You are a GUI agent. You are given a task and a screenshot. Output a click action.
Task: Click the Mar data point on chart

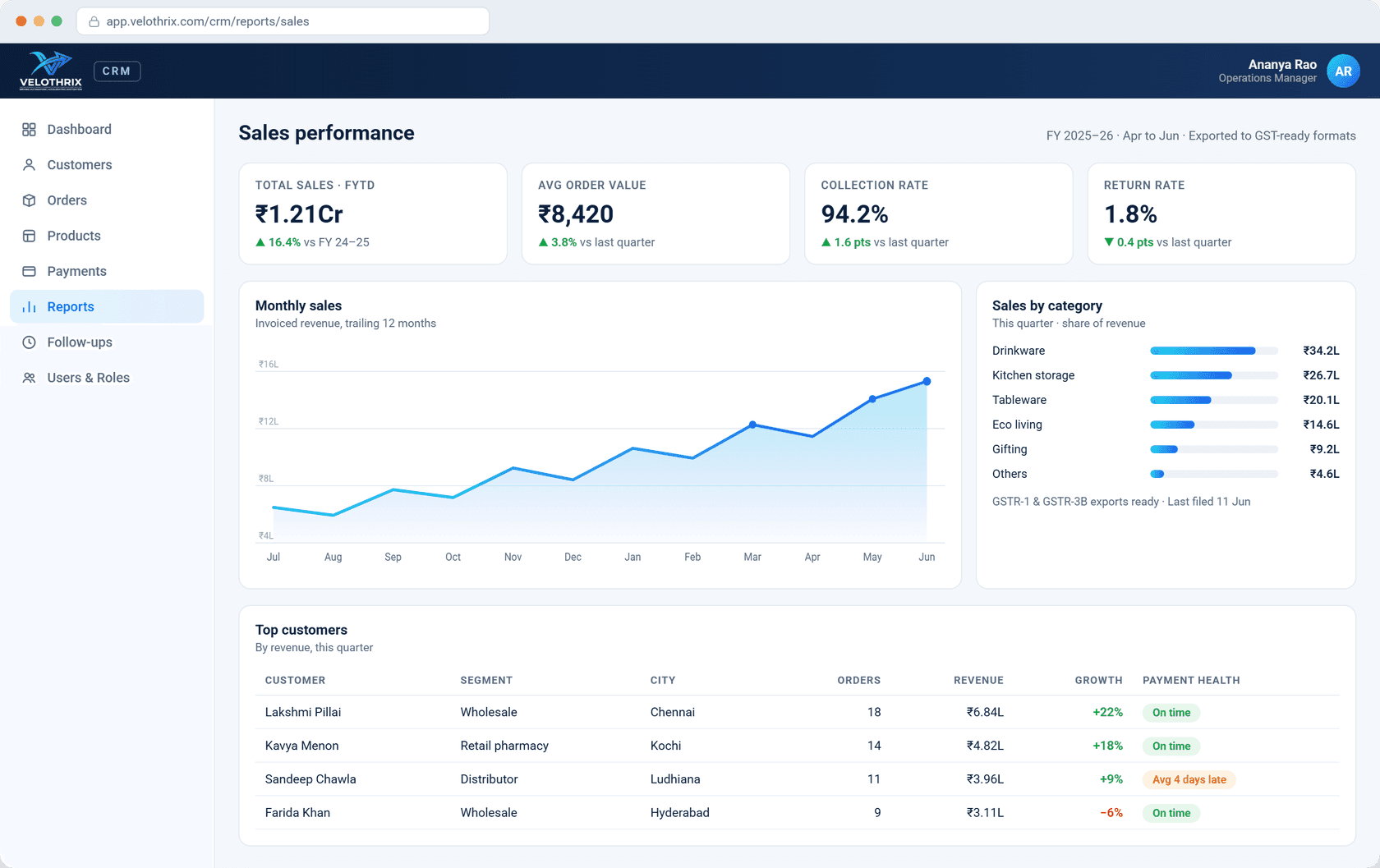[752, 425]
